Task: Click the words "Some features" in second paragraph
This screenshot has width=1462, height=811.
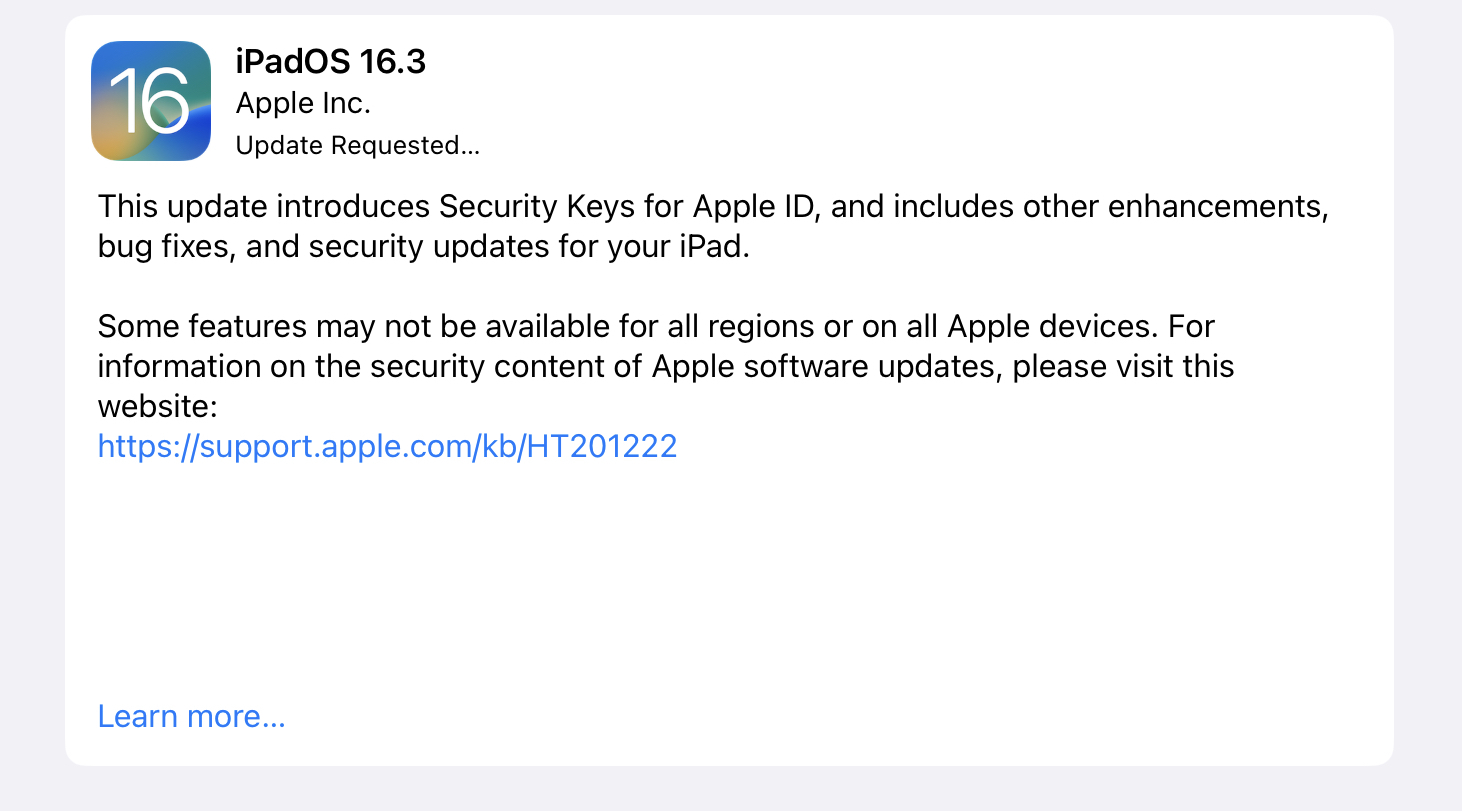Action: [x=202, y=326]
